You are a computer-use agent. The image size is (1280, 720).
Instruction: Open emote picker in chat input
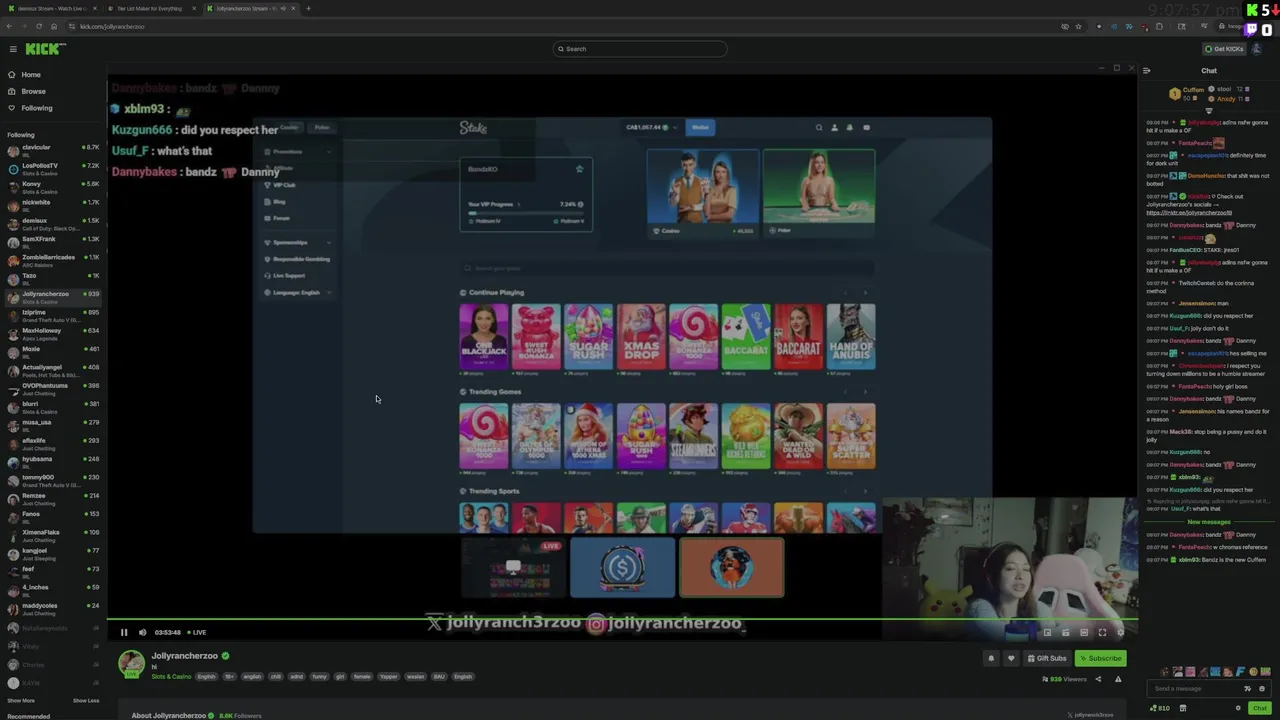coord(1261,688)
